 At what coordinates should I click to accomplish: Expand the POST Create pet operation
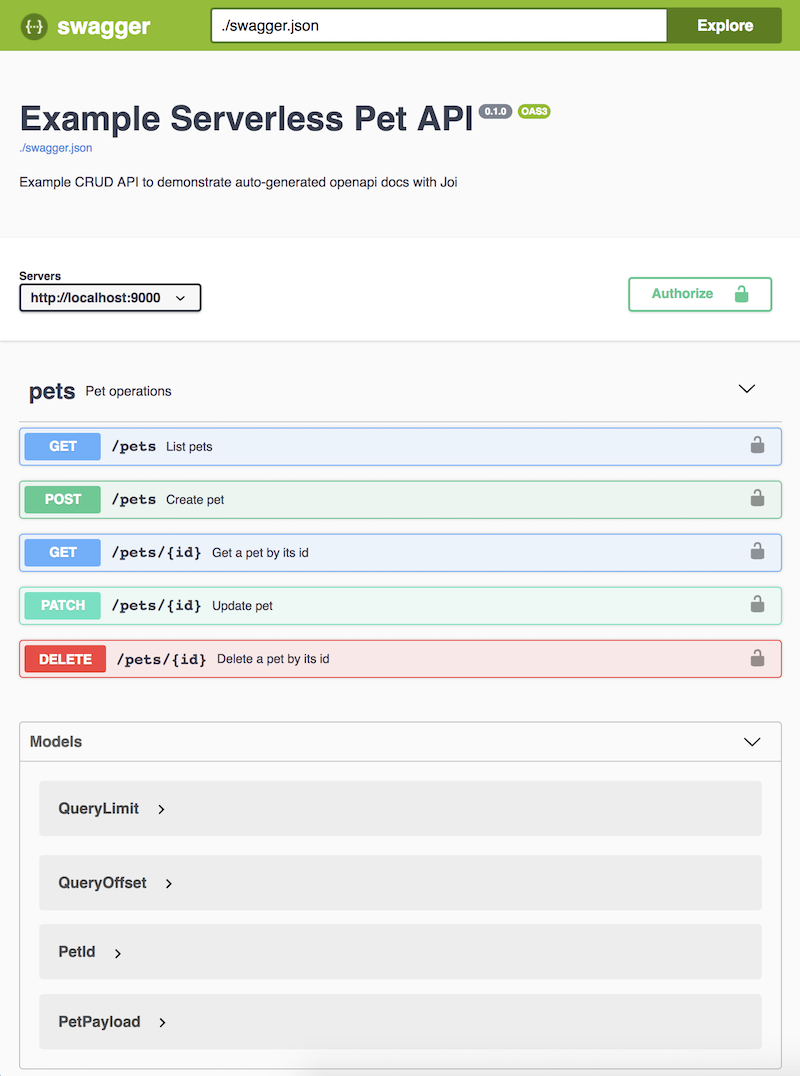click(x=400, y=500)
